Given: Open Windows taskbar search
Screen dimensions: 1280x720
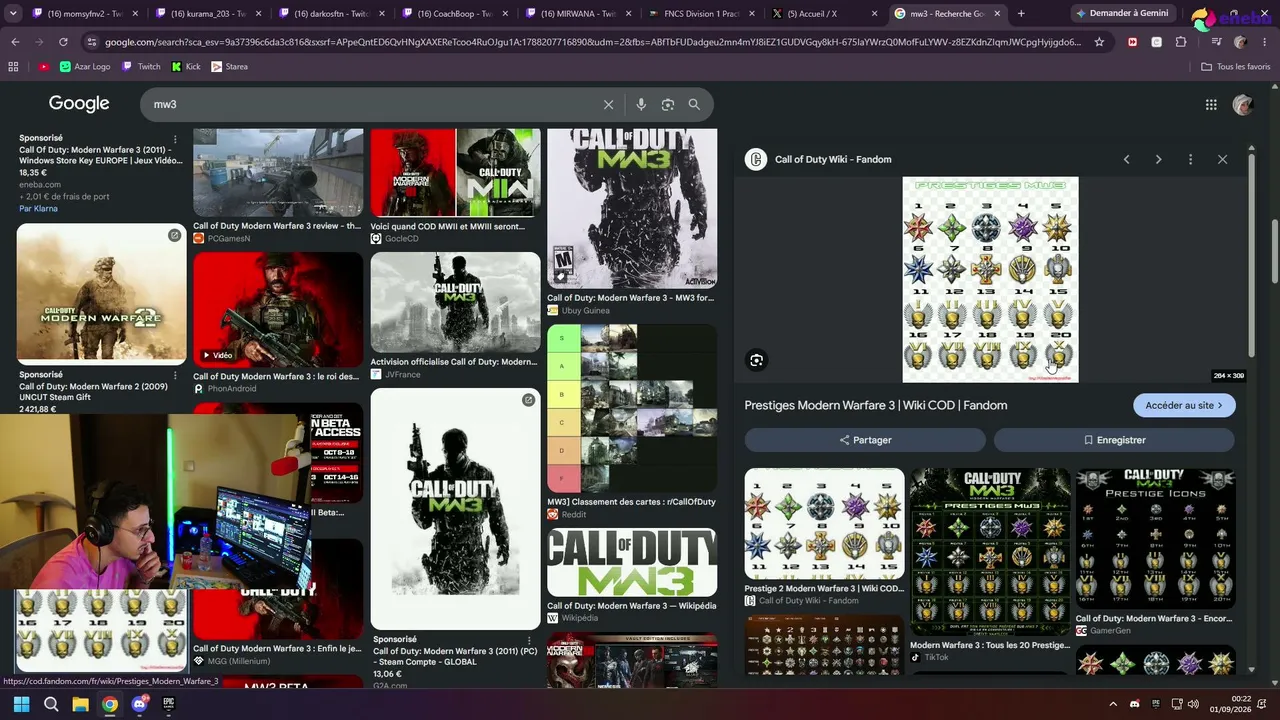Looking at the screenshot, I should pyautogui.click(x=51, y=704).
